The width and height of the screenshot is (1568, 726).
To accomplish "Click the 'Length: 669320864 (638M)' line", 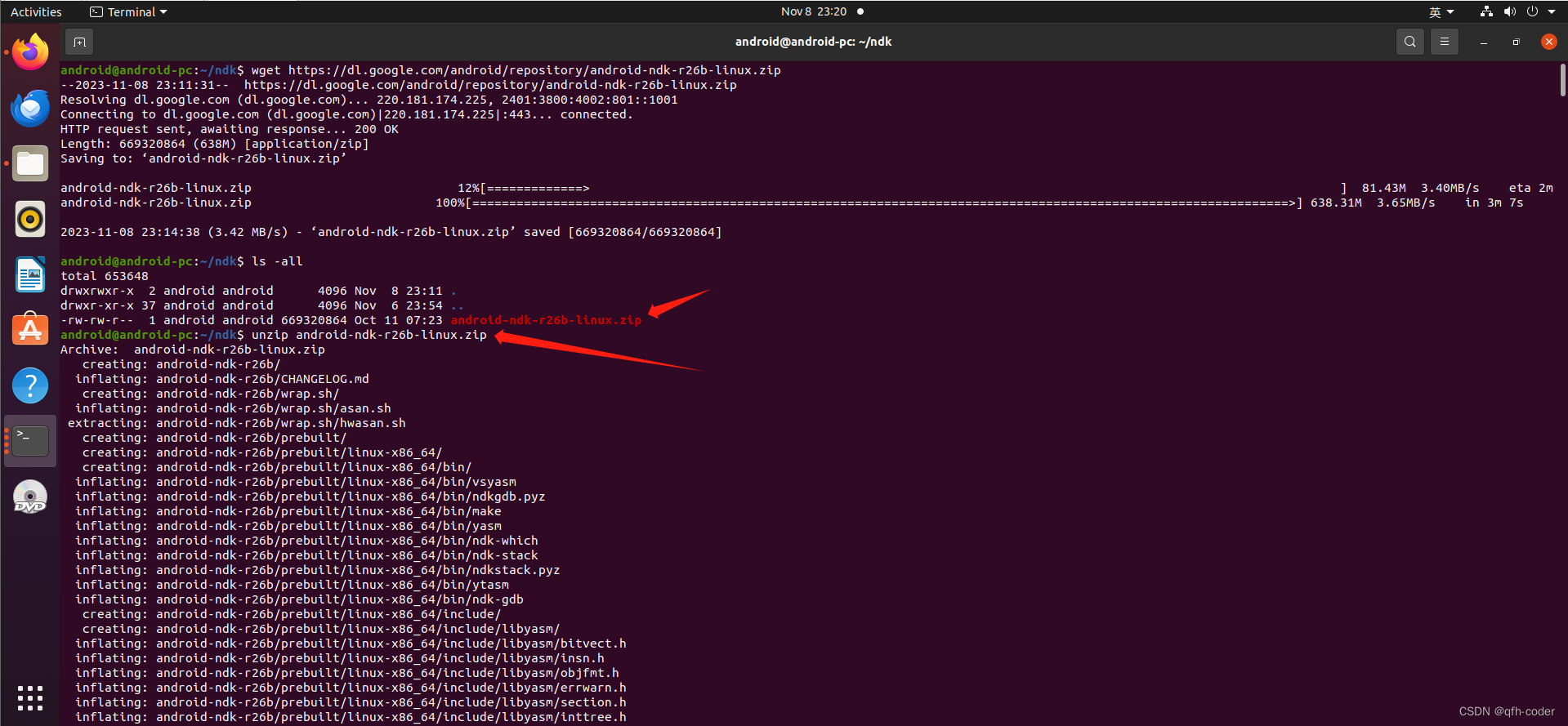I will (x=215, y=144).
